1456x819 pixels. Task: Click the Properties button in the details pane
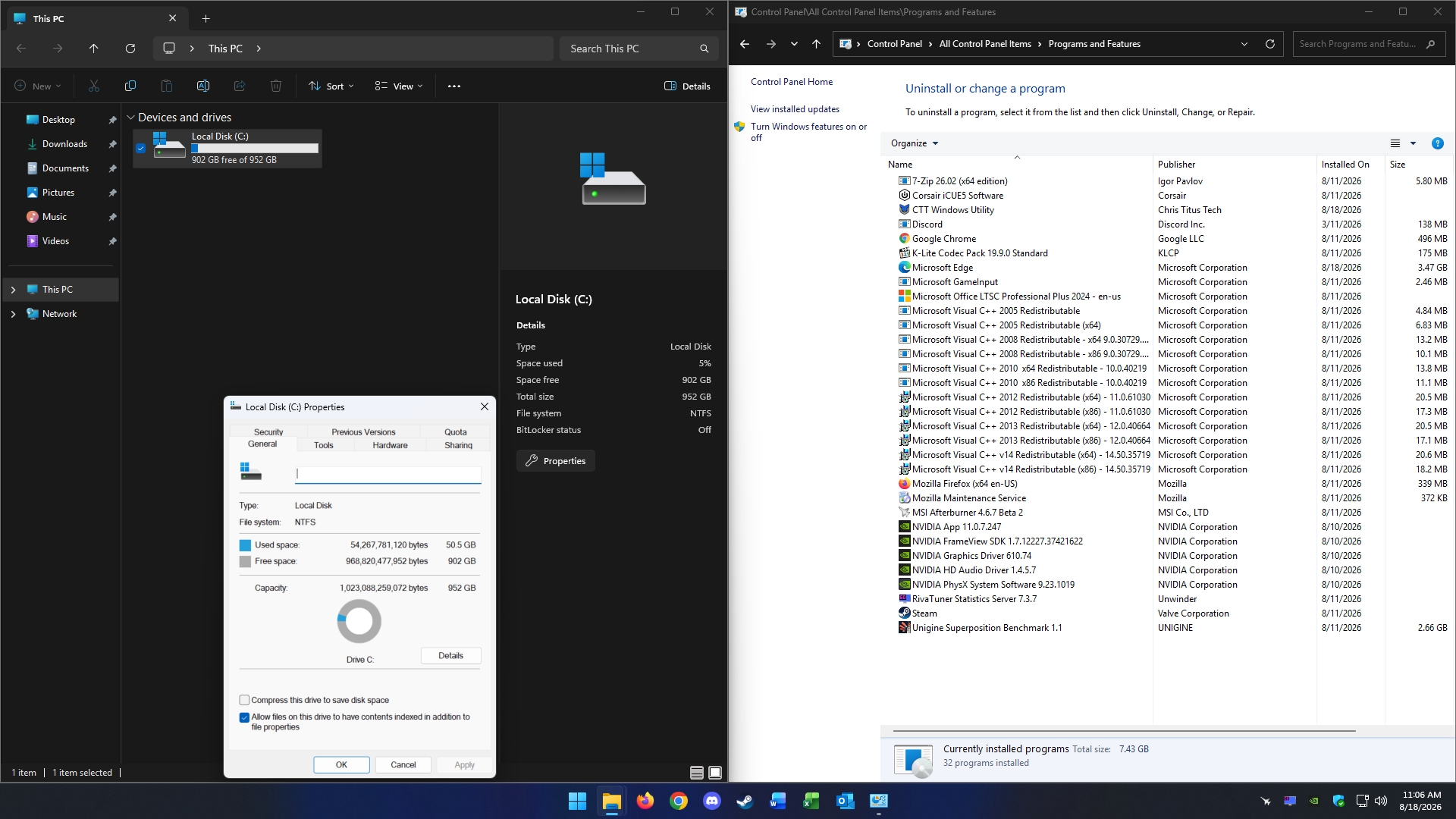tap(556, 461)
